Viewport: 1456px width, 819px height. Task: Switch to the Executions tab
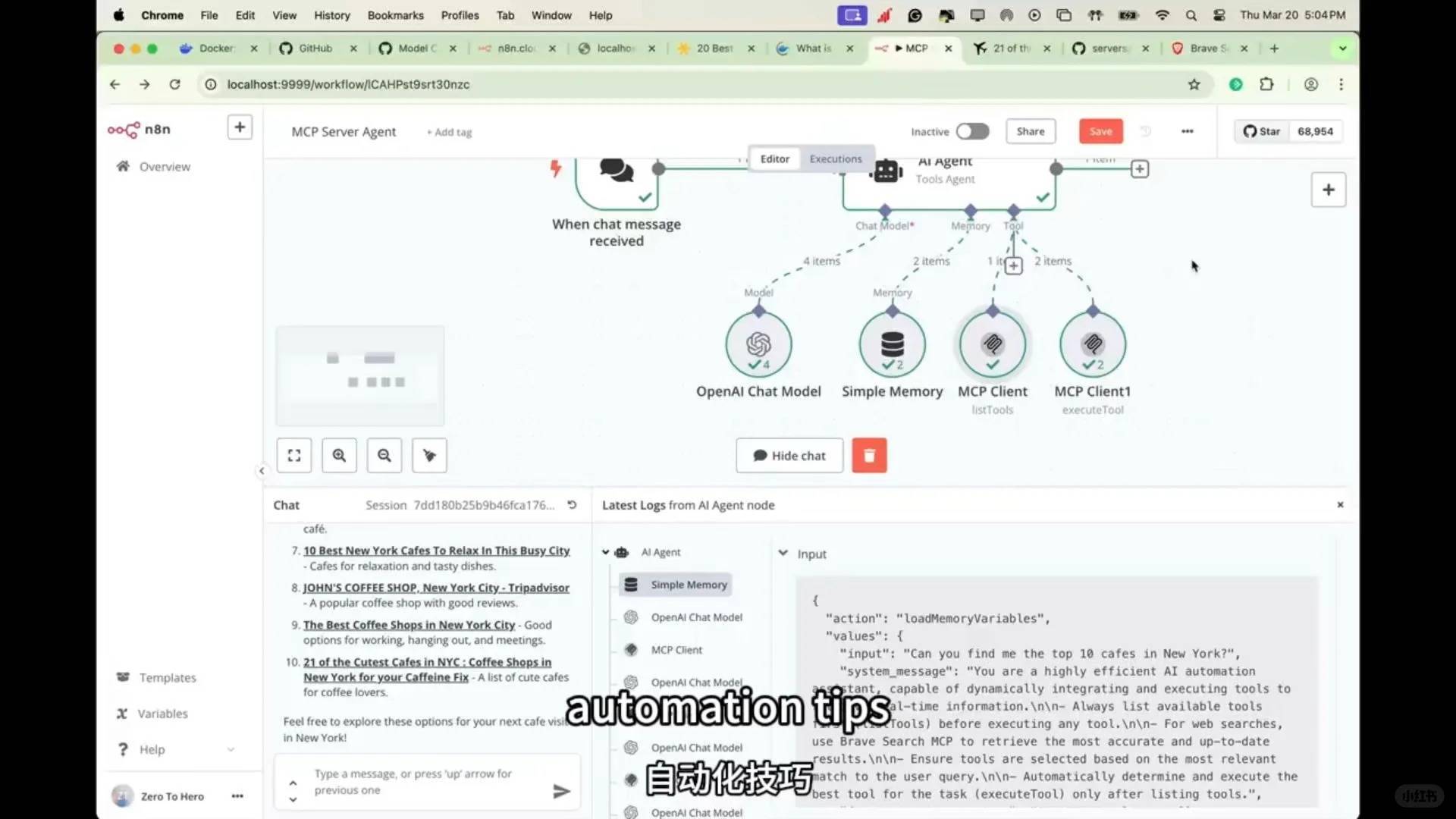coord(835,158)
